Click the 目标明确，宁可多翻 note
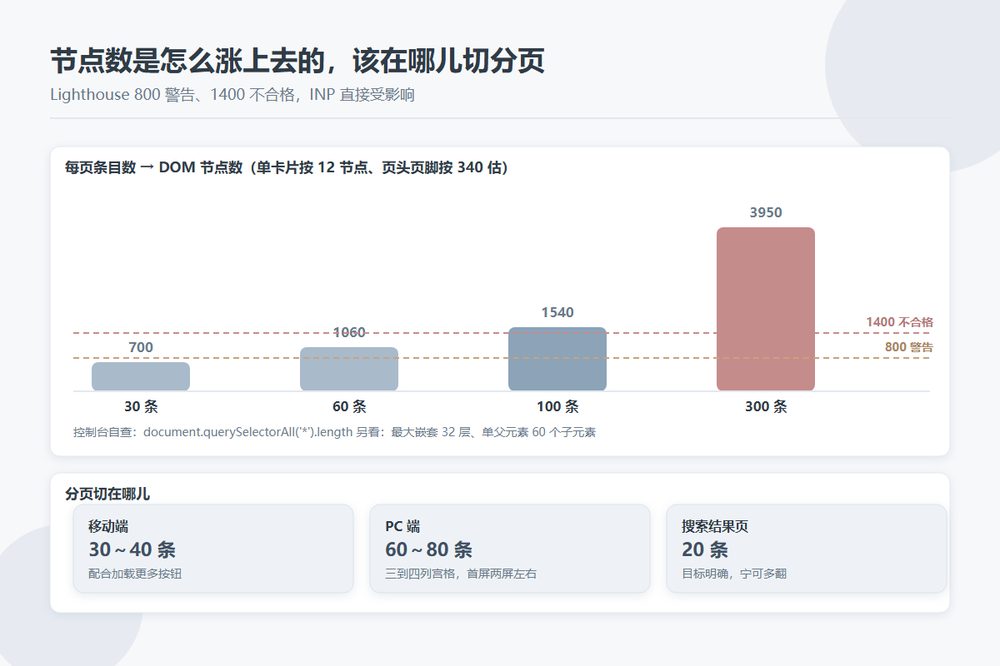The width and height of the screenshot is (1000, 666). (734, 574)
